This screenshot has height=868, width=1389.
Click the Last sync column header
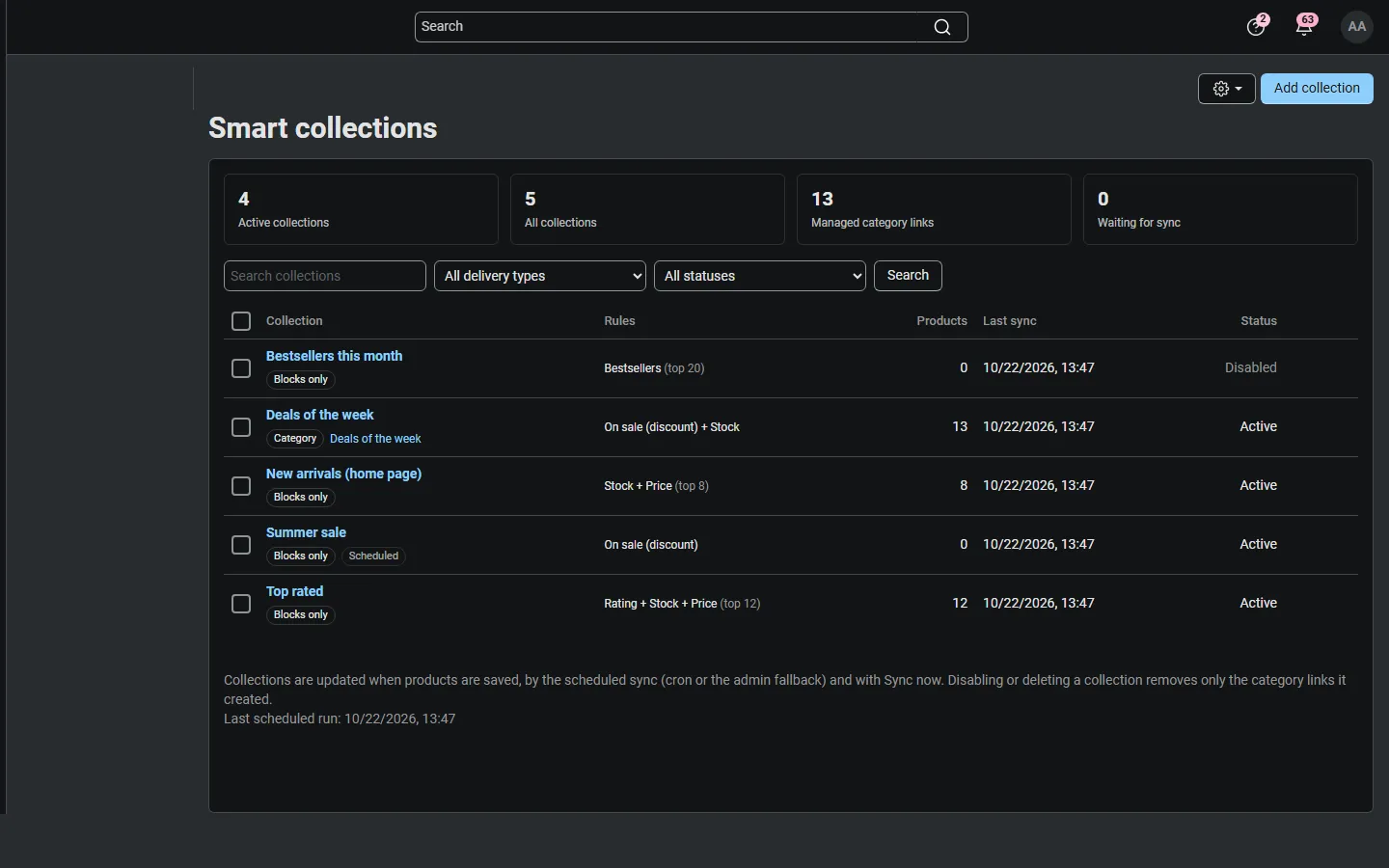point(1010,321)
